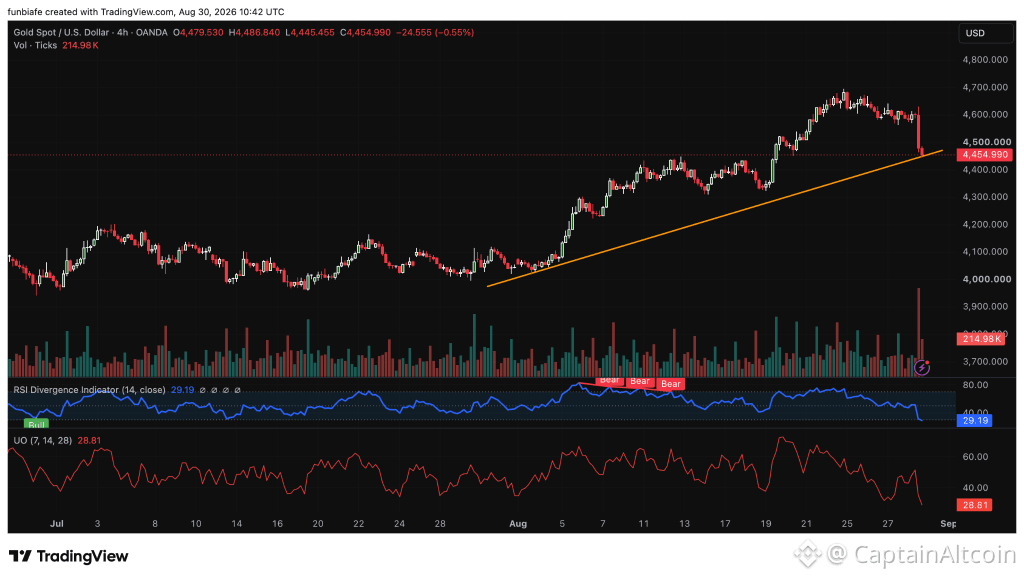The image size is (1024, 579).
Task: Click the 4,200.000 price axis label
Action: tap(985, 224)
